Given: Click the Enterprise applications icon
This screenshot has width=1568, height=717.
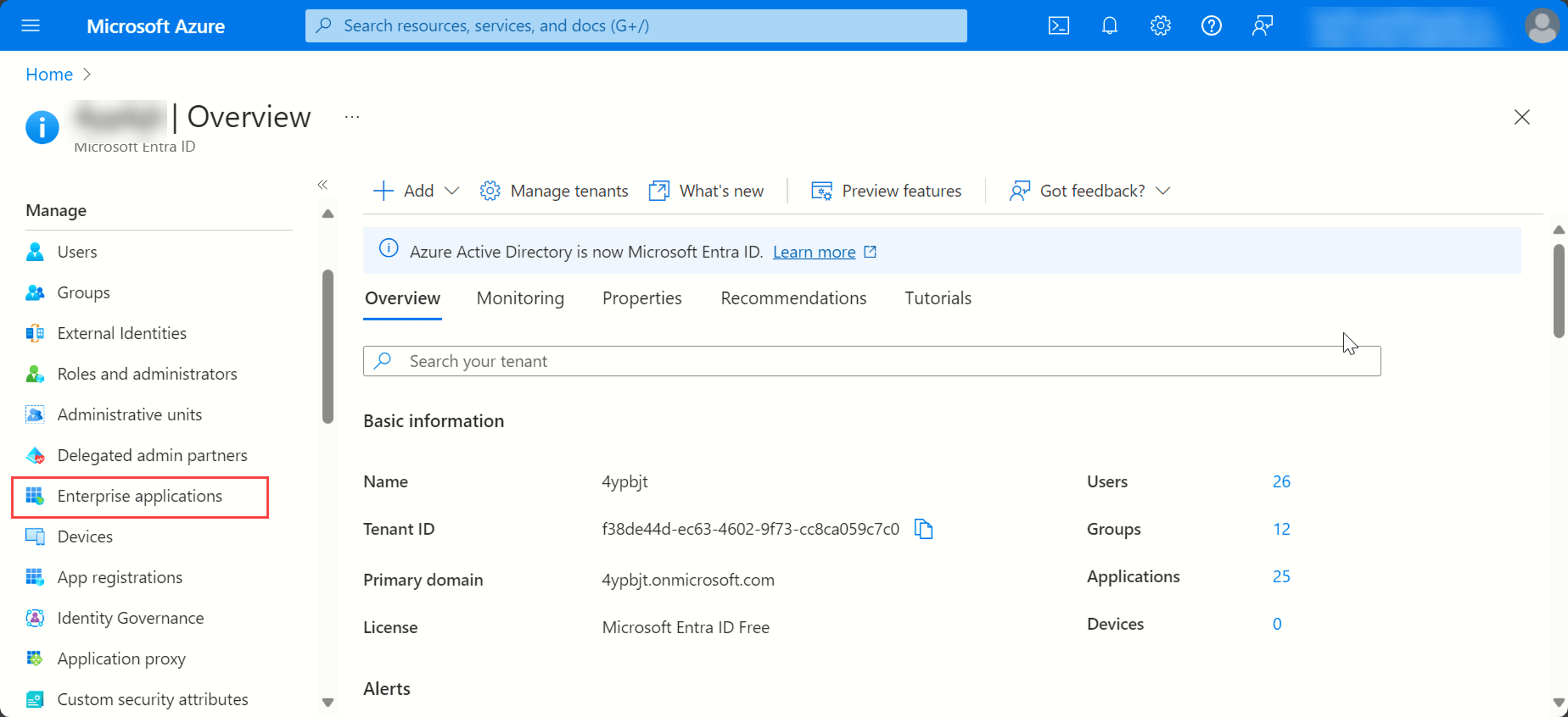Looking at the screenshot, I should pyautogui.click(x=35, y=496).
